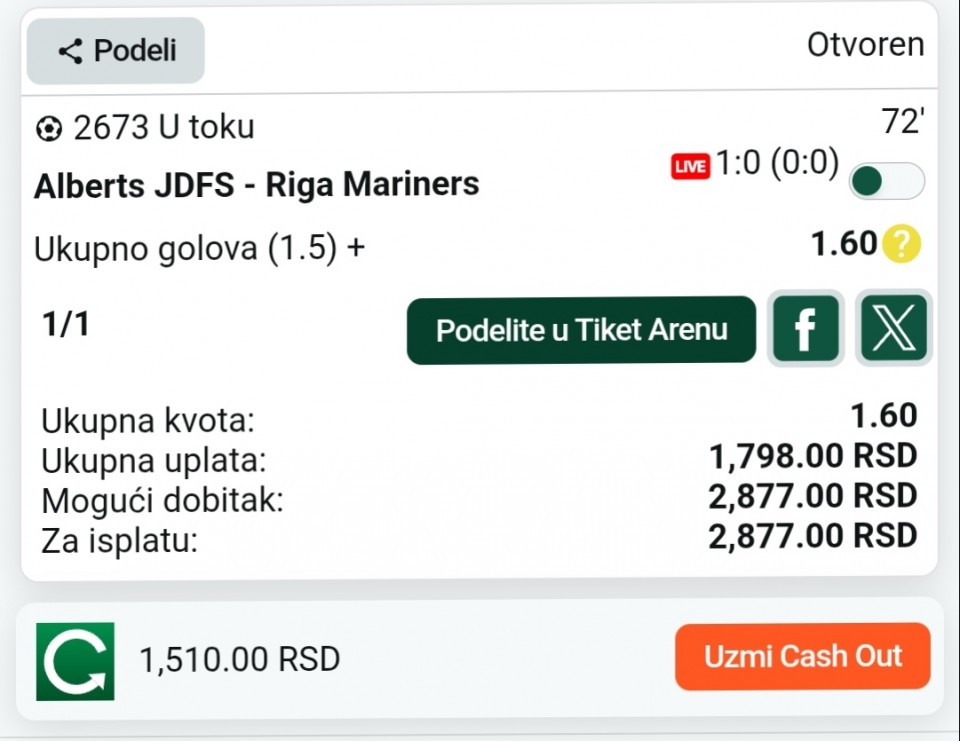Click the 1.60 odds next to the question mark

[x=843, y=244]
